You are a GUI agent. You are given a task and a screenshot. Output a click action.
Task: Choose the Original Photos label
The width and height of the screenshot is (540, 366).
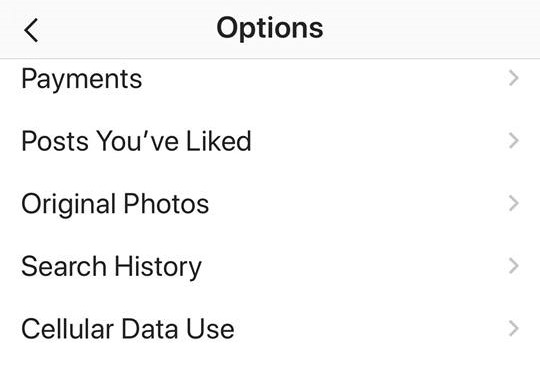115,205
